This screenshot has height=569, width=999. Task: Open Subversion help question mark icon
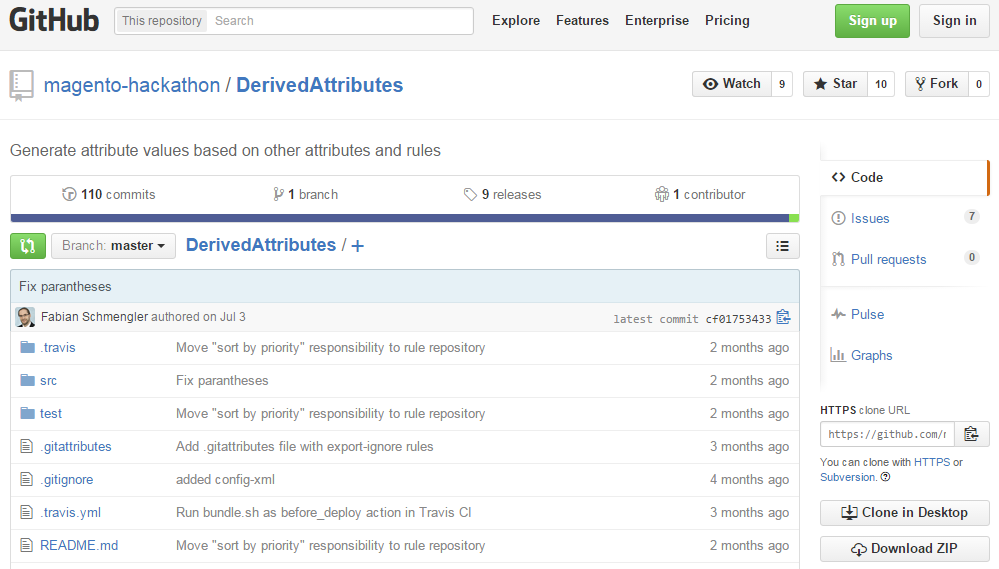click(x=885, y=477)
